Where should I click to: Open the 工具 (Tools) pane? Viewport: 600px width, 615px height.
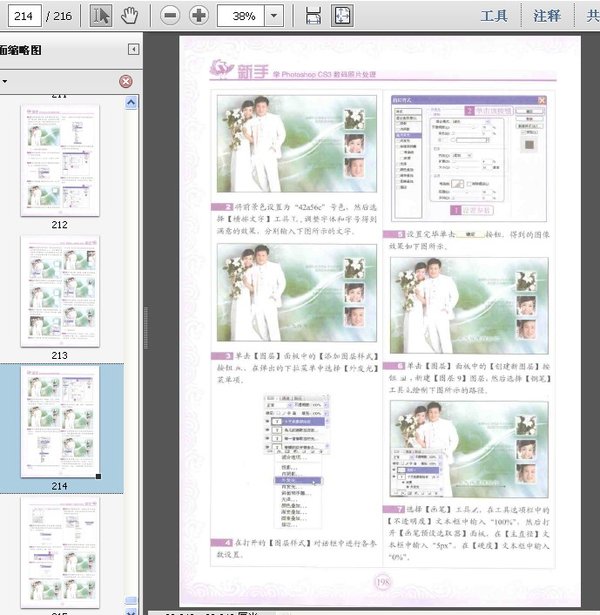point(494,16)
